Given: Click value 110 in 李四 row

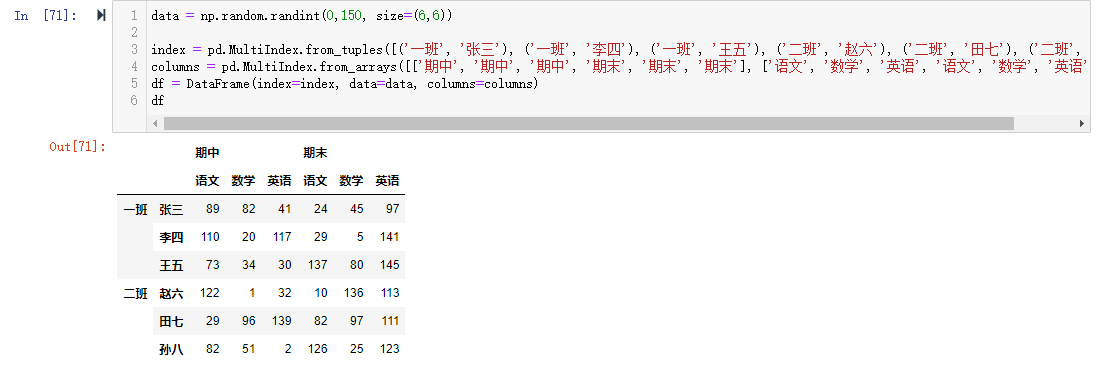Looking at the screenshot, I should pos(210,238).
